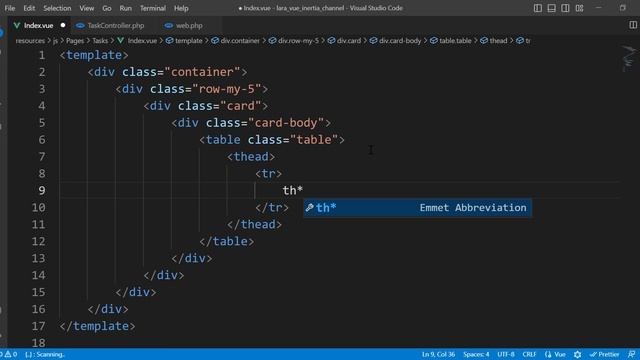640x360 pixels.
Task: Click CRLF line ending indicator
Action: 529,354
